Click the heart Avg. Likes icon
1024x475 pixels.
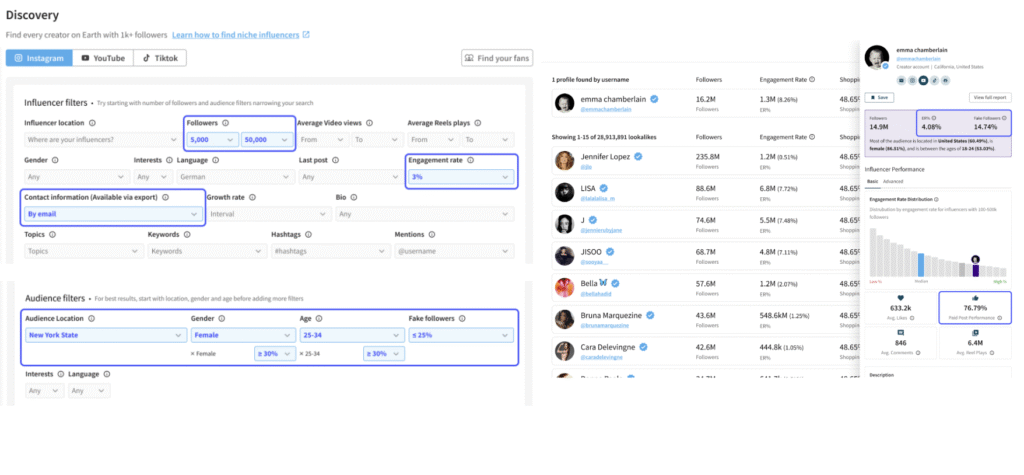[901, 297]
